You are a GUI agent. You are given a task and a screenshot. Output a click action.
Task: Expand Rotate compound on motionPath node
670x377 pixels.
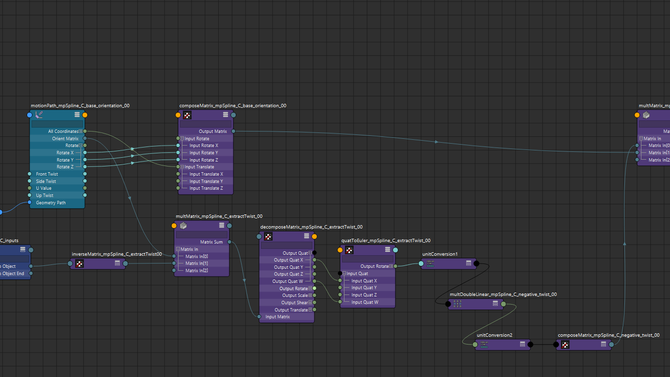pyautogui.click(x=80, y=146)
